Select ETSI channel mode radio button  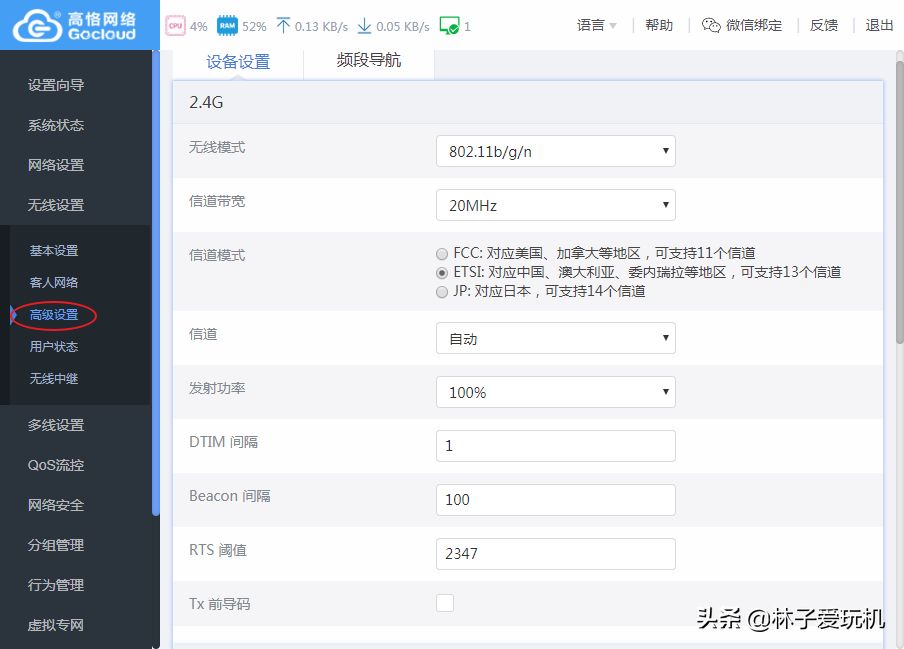tap(442, 273)
